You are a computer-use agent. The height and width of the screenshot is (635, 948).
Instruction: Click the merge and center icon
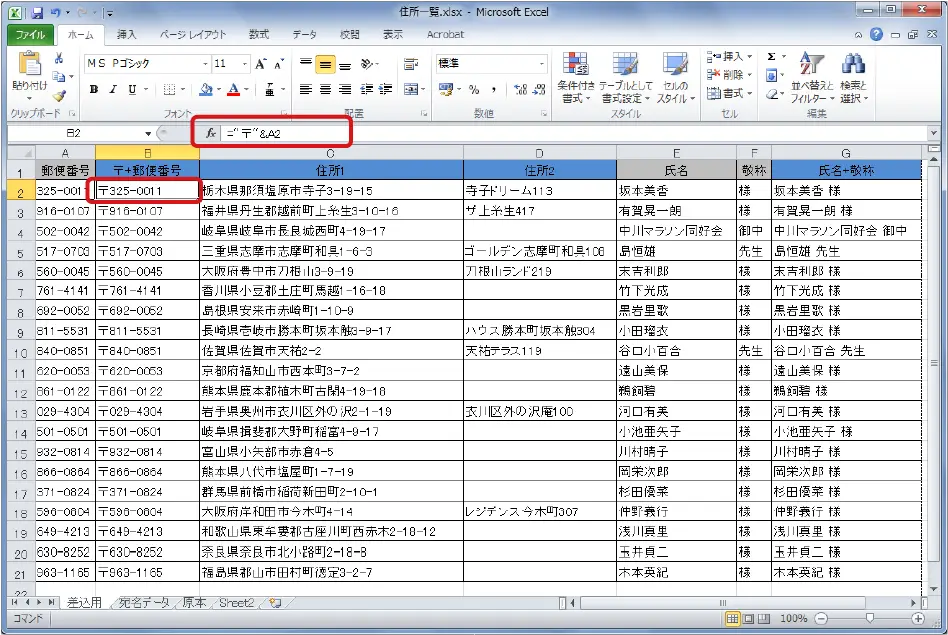pos(411,90)
